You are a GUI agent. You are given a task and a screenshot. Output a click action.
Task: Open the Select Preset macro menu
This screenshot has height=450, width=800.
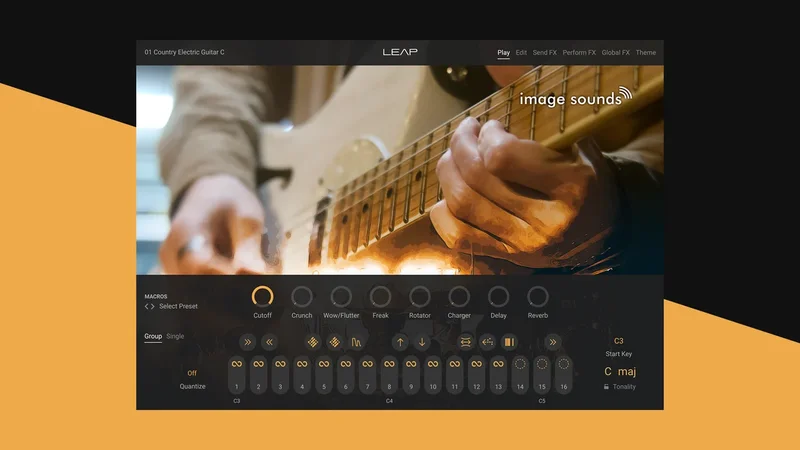[x=178, y=306]
